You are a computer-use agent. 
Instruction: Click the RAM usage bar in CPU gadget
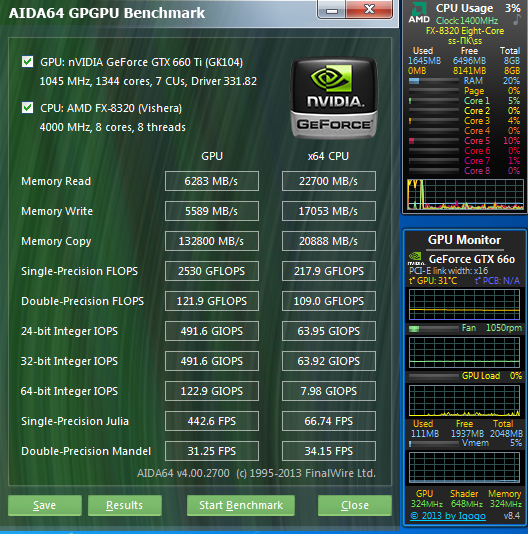pyautogui.click(x=433, y=81)
